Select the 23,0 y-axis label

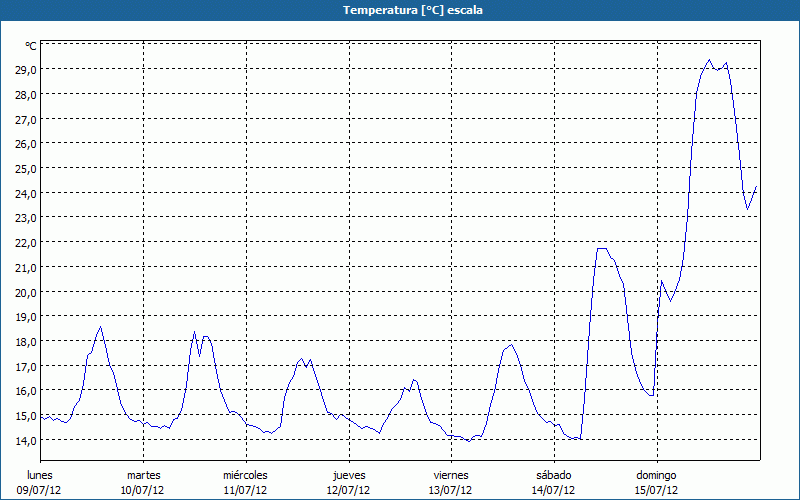[x=26, y=218]
